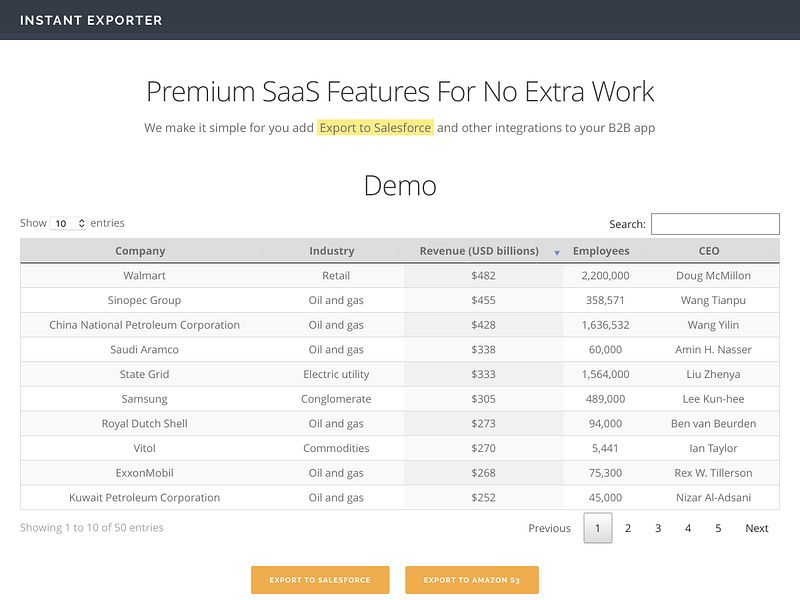The height and width of the screenshot is (600, 800).
Task: Jump to pagination page 4
Action: 688,528
